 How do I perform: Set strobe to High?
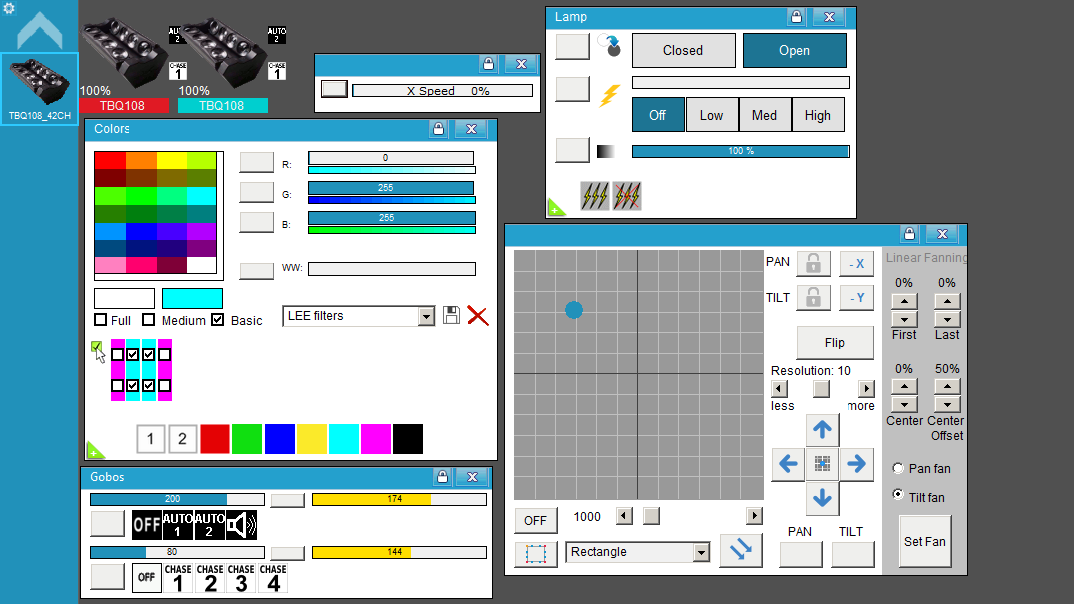pos(818,115)
